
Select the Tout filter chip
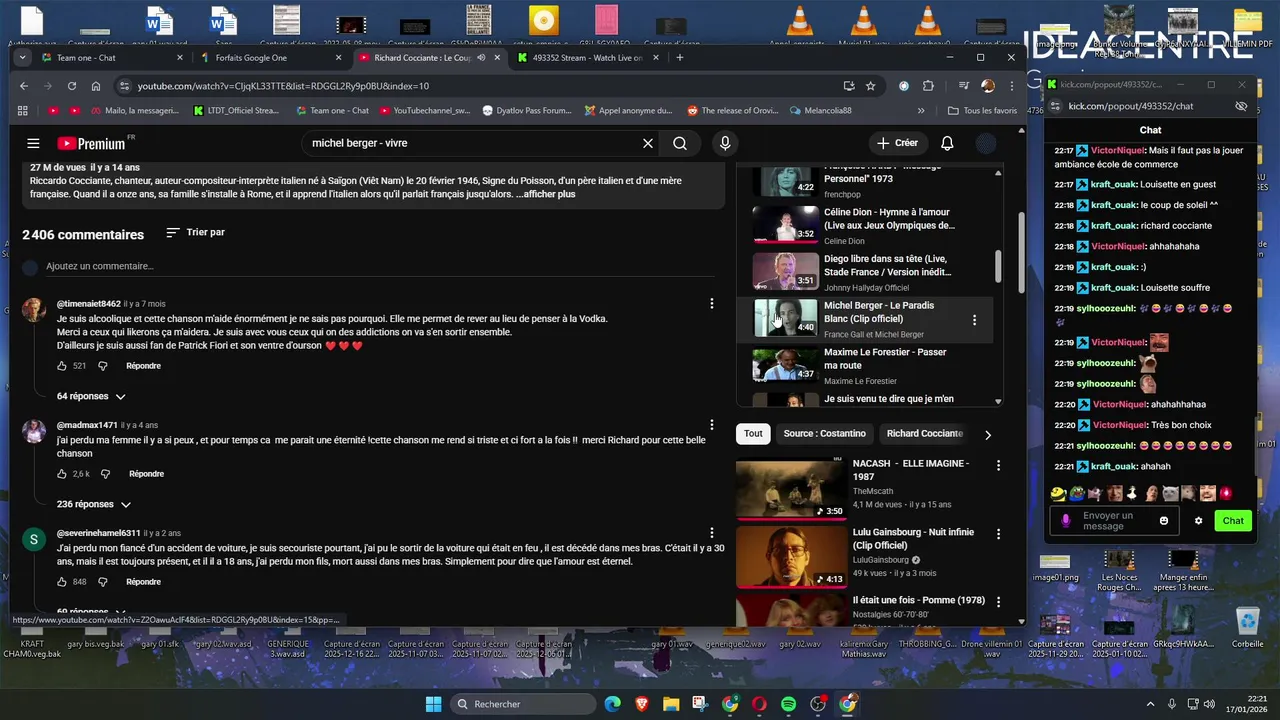[753, 434]
